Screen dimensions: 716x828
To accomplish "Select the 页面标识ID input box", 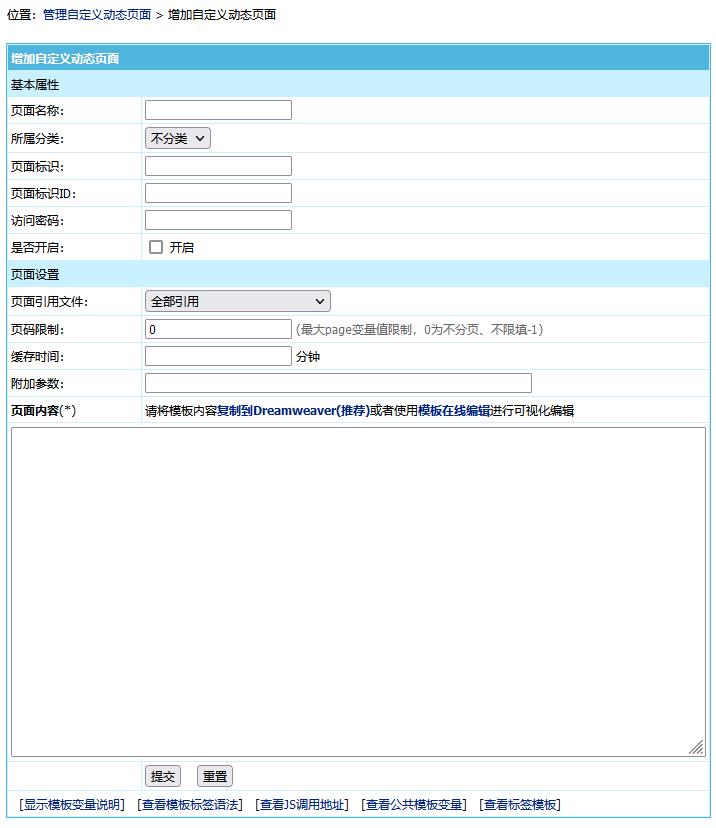I will pyautogui.click(x=218, y=193).
